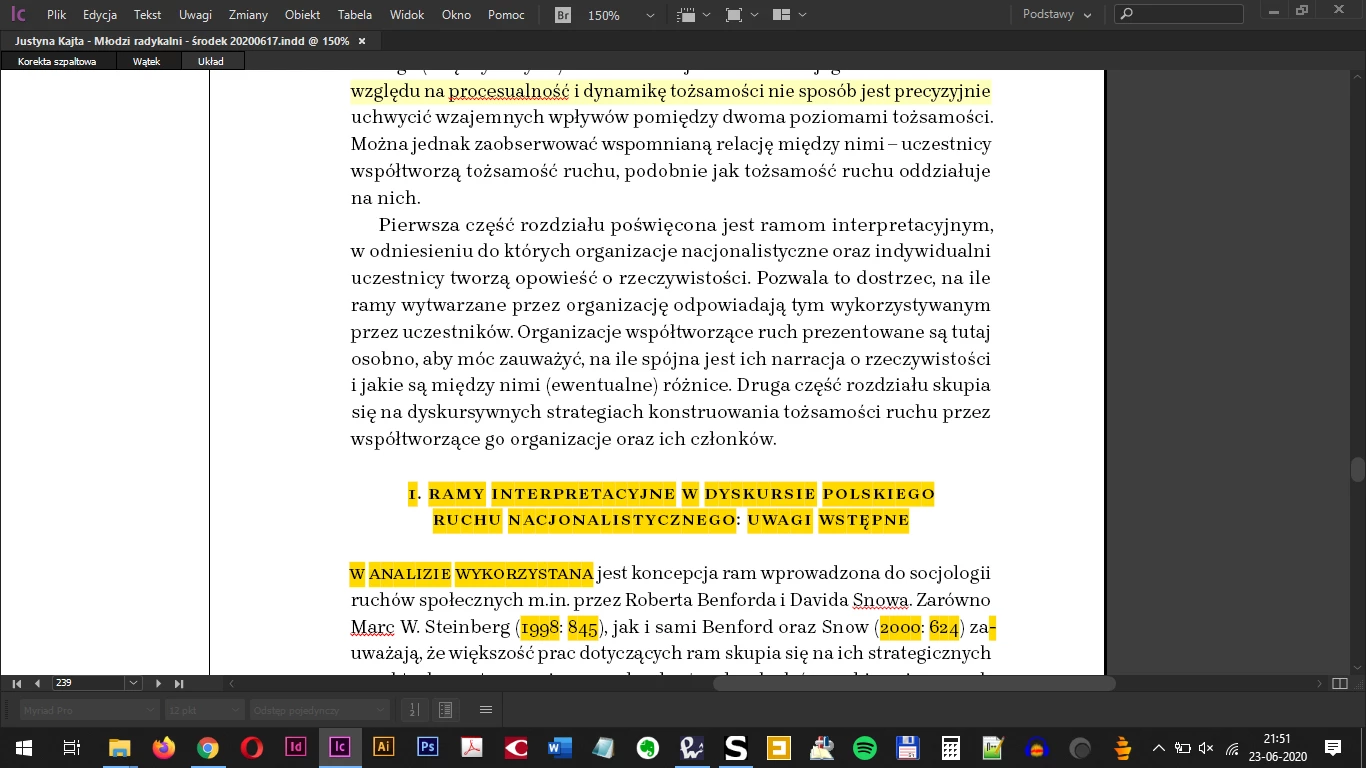The width and height of the screenshot is (1366, 768).
Task: Launch Firefox from the taskbar
Action: click(163, 747)
